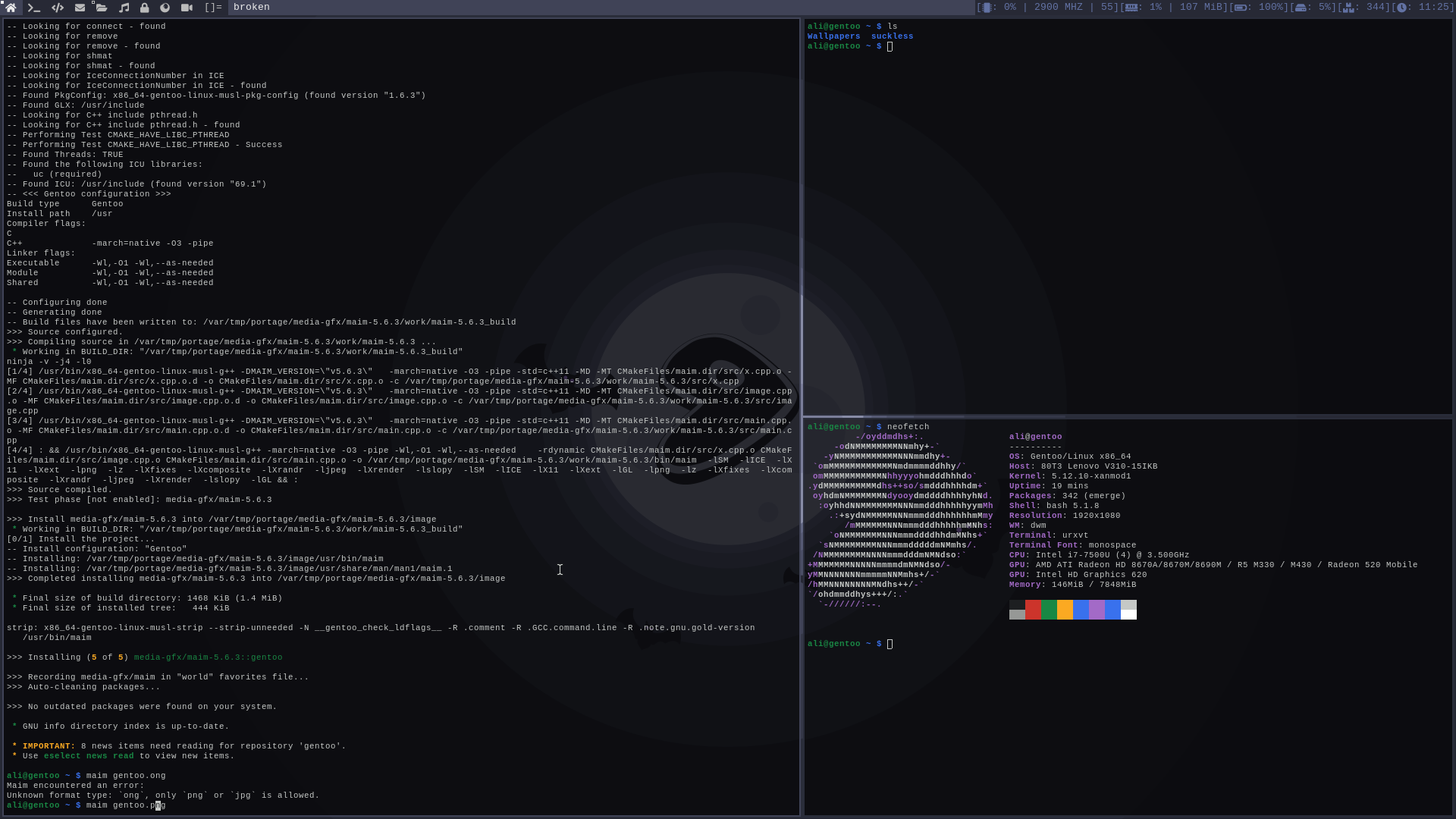Switch to the home tag in dwm bar

point(11,7)
